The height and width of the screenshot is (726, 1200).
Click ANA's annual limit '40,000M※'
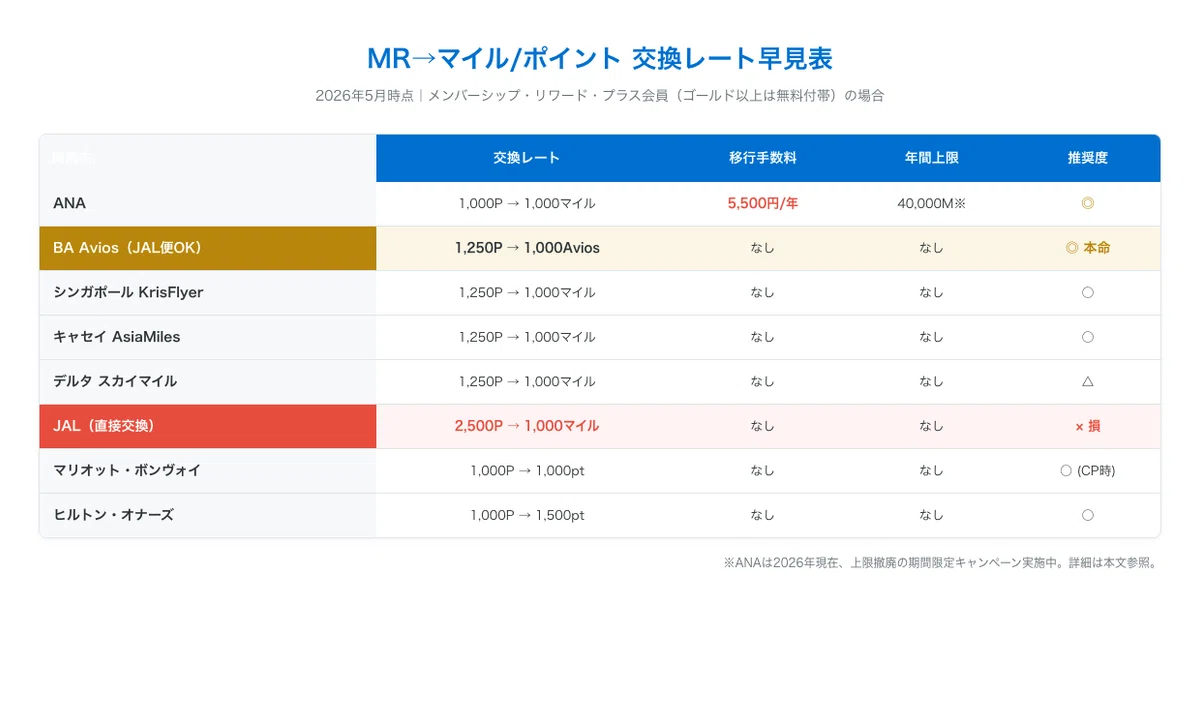(932, 203)
